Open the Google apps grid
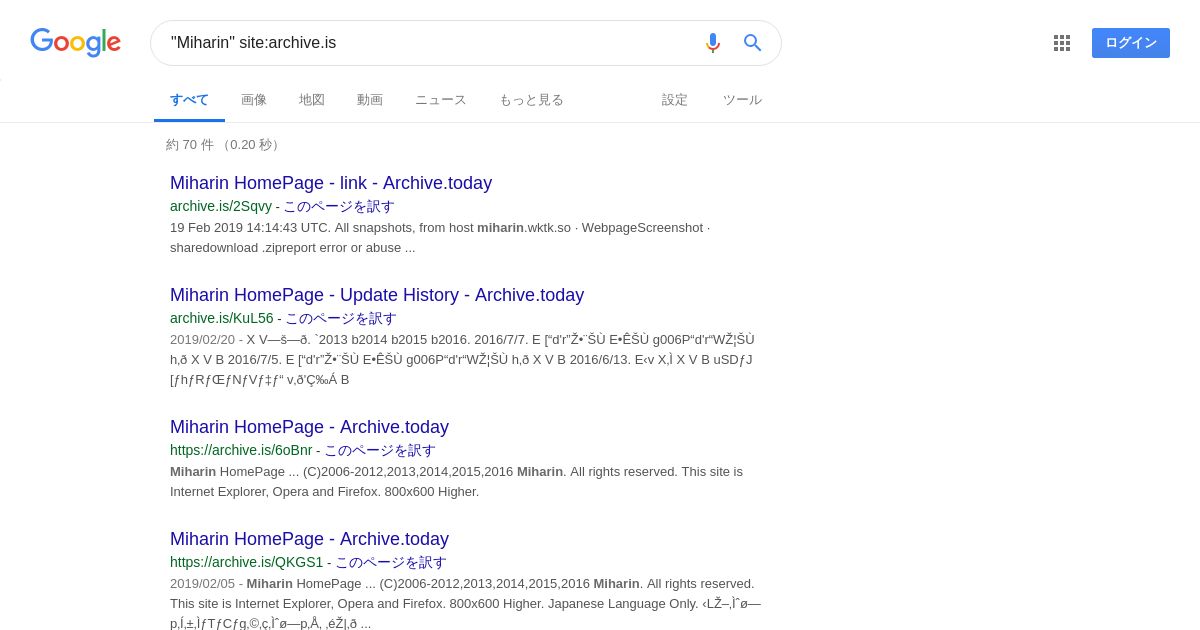The height and width of the screenshot is (630, 1200). (1062, 43)
